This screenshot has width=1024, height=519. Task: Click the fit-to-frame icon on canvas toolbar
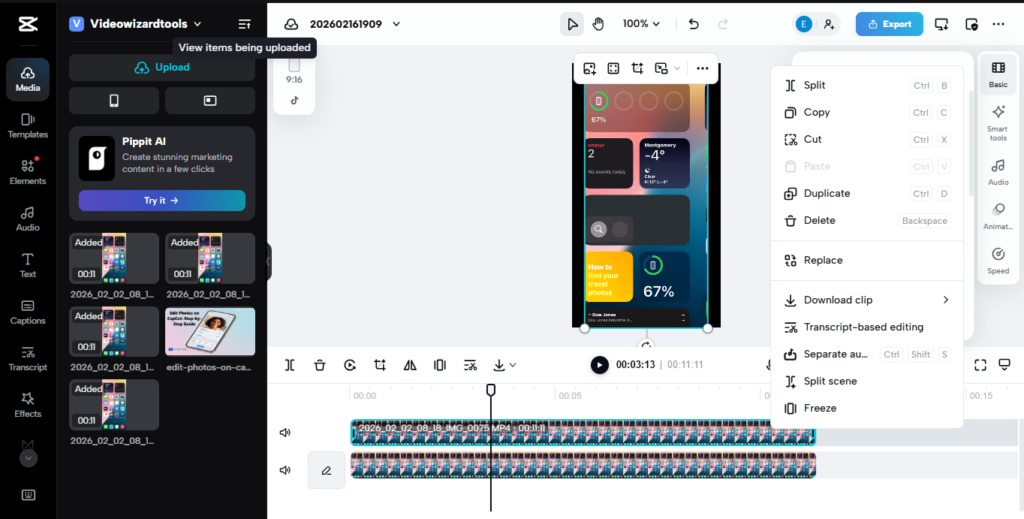[x=613, y=68]
